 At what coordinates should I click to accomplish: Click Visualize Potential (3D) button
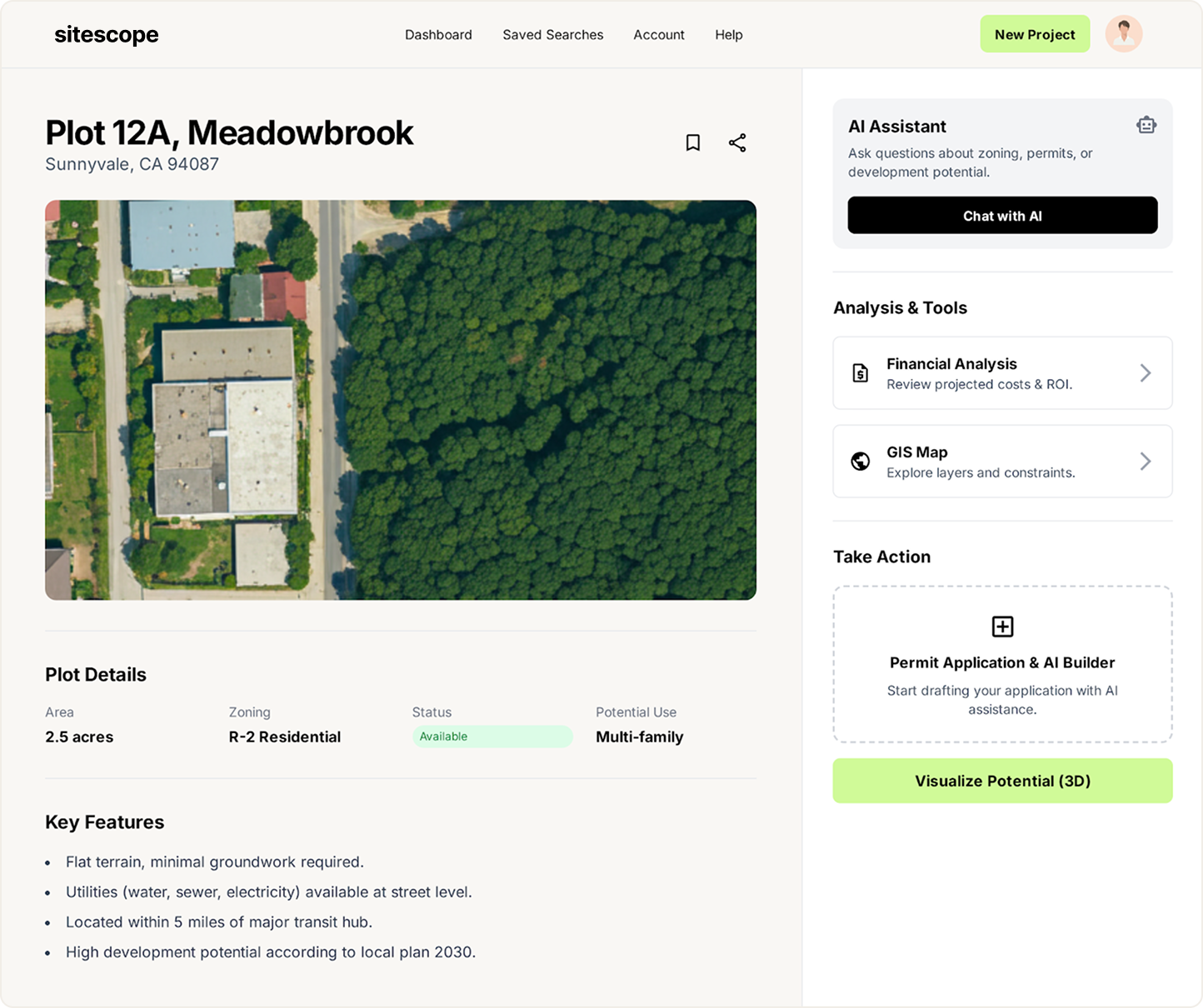click(1002, 781)
